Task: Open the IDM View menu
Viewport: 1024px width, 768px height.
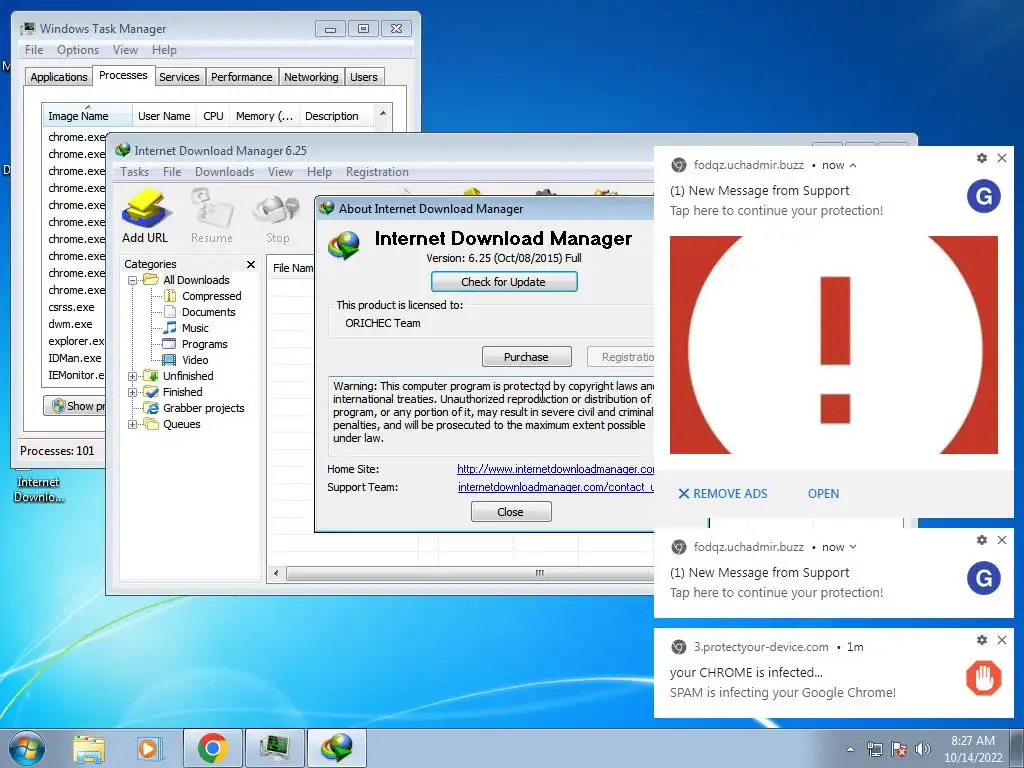Action: pos(280,172)
